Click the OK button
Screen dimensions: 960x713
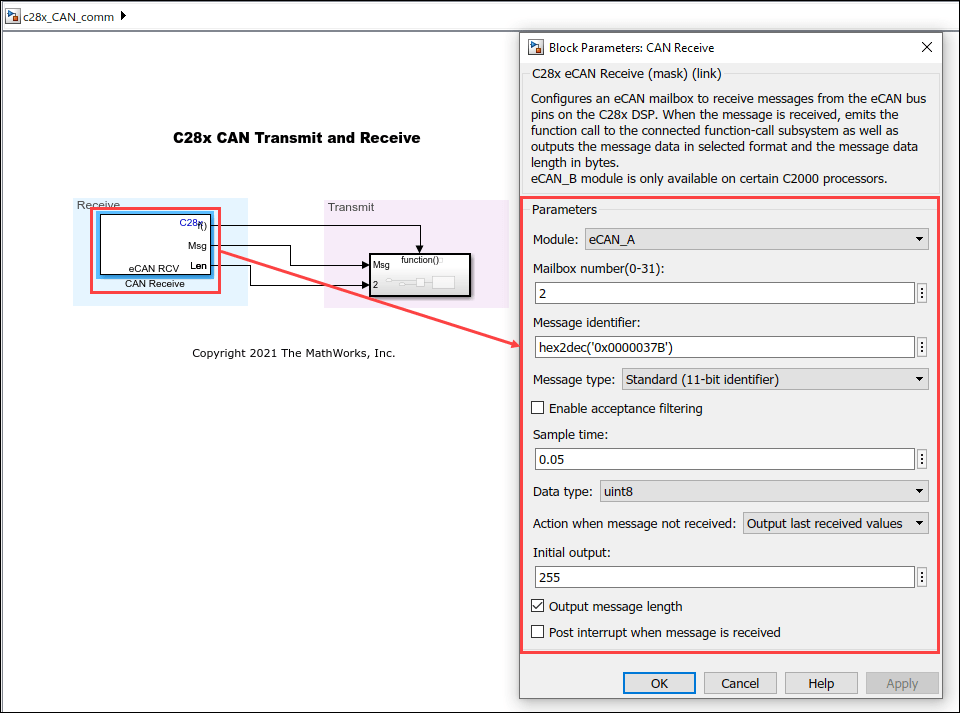point(659,683)
